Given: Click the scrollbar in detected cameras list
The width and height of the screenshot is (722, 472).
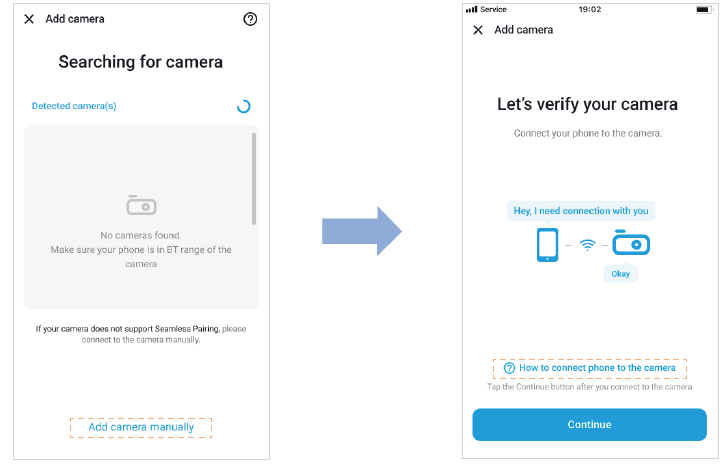Looking at the screenshot, I should tap(254, 178).
